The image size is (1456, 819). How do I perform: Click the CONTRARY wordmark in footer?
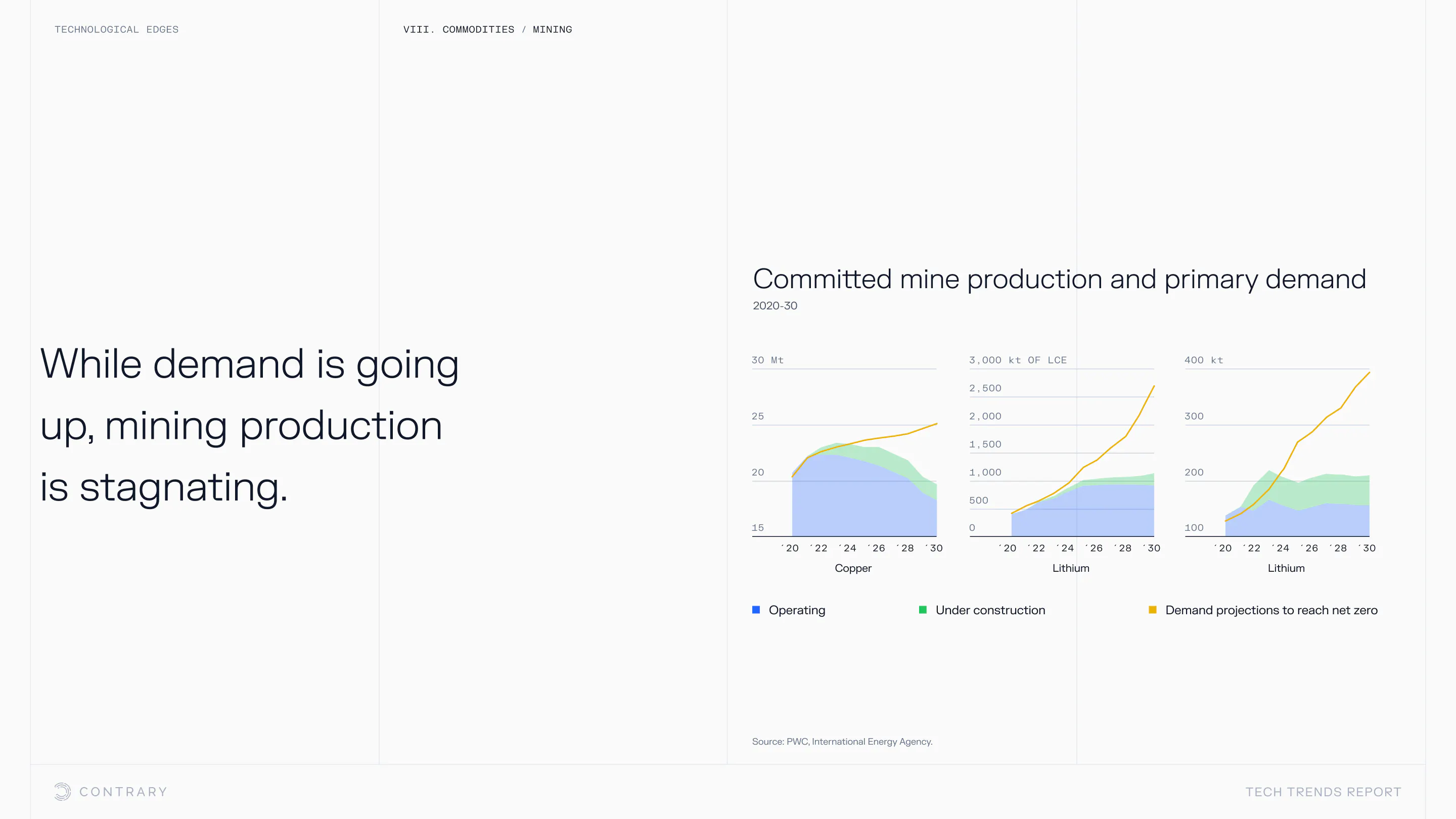click(123, 791)
